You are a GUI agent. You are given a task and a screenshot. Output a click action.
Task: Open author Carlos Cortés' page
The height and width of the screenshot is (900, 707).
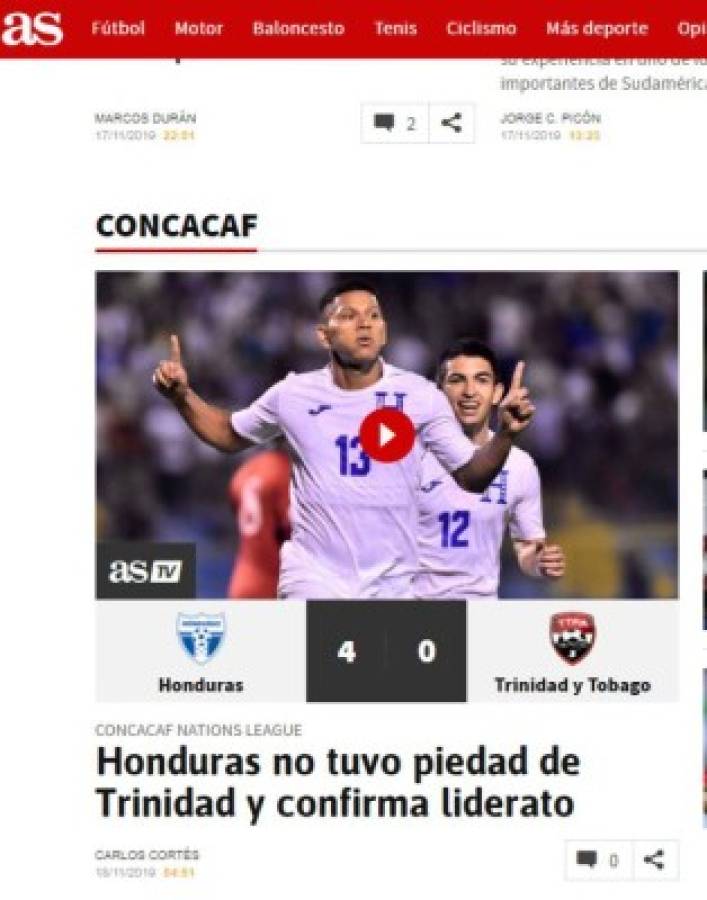point(147,855)
